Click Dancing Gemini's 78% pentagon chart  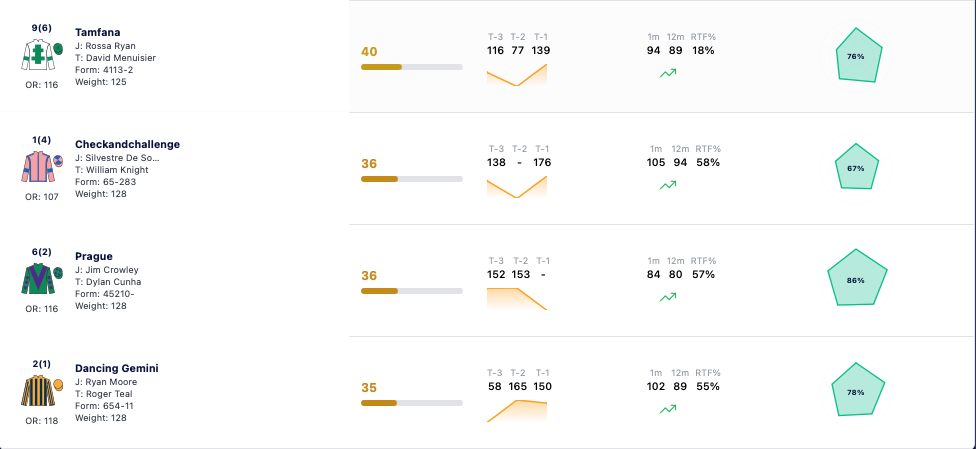858,390
